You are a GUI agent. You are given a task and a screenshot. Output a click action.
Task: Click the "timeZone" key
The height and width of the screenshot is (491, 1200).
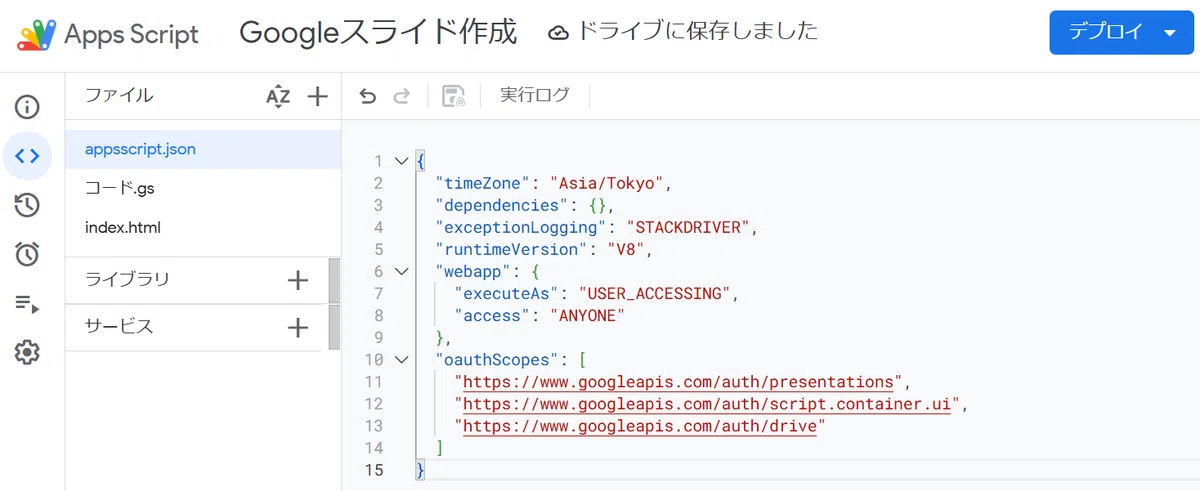(483, 183)
